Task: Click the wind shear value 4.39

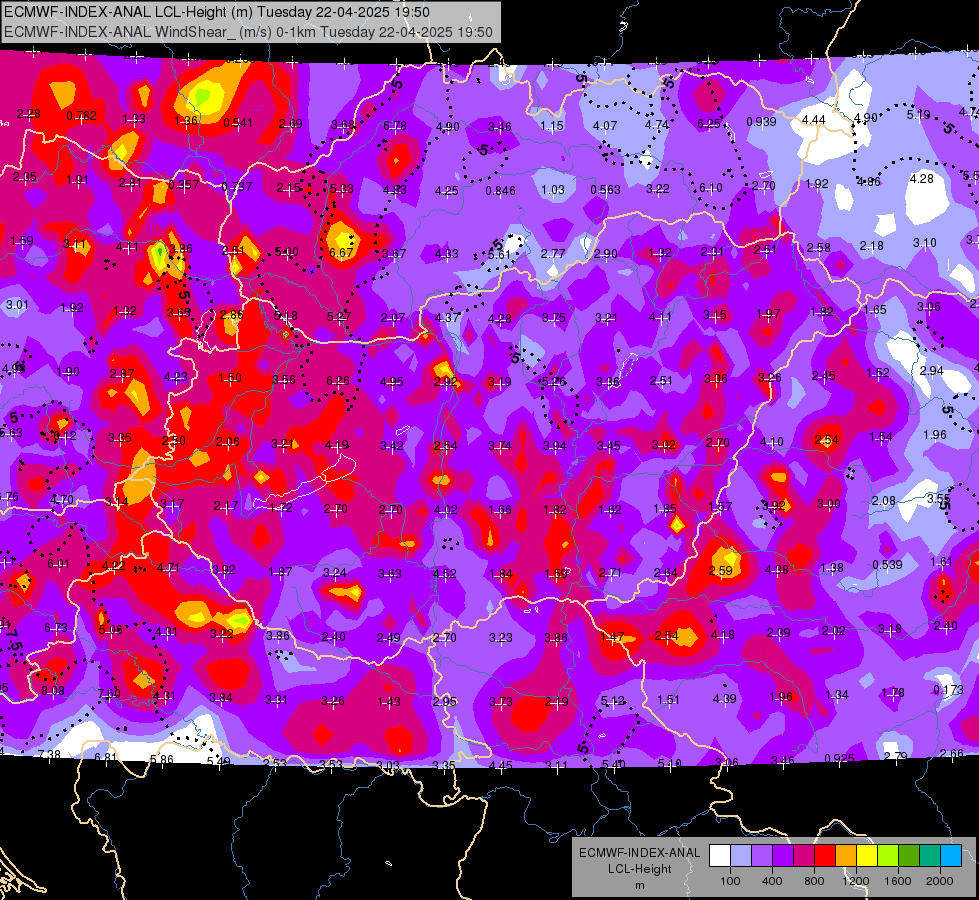Action: [724, 699]
